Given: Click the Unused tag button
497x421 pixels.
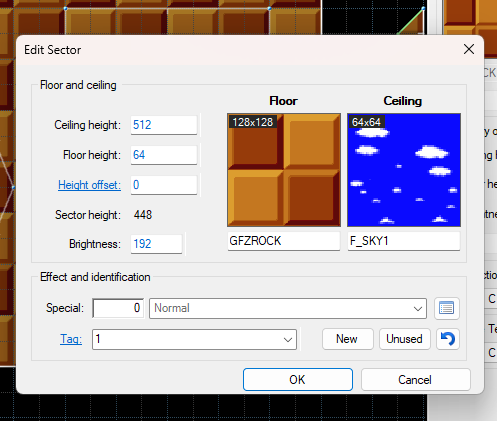Looking at the screenshot, I should coord(404,339).
